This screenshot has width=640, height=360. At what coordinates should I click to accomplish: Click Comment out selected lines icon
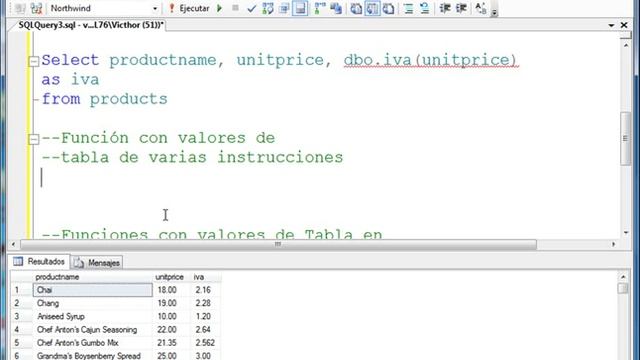click(x=408, y=8)
